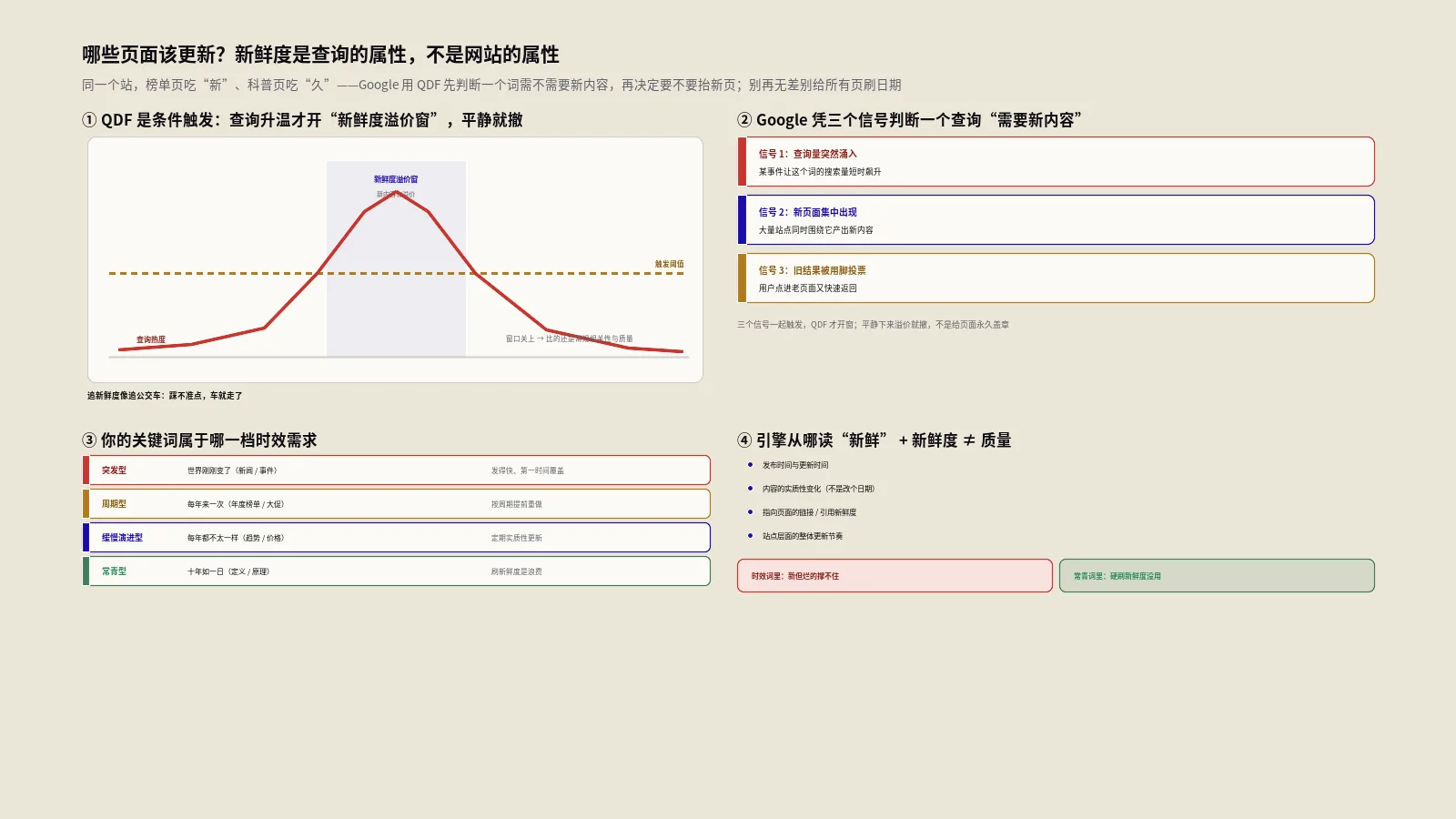The width and height of the screenshot is (1456, 819).
Task: Select heading '① QDF 是条件触发'
Action: click(302, 120)
